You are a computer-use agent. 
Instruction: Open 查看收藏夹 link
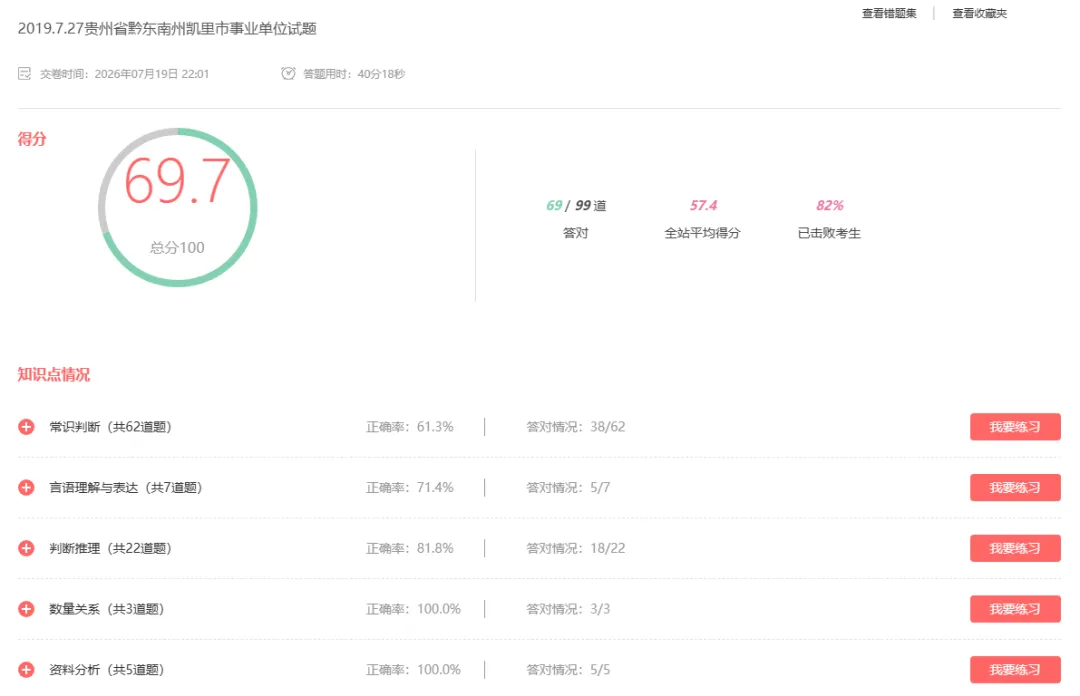[x=979, y=13]
